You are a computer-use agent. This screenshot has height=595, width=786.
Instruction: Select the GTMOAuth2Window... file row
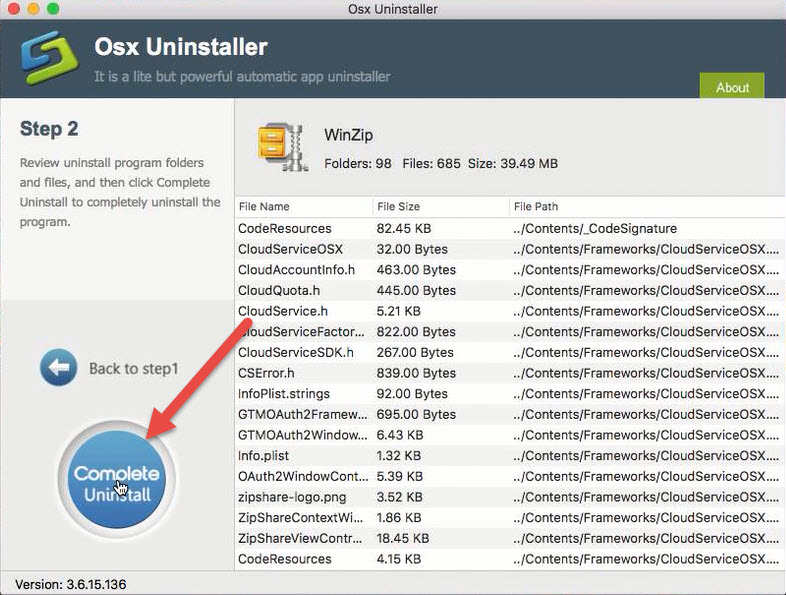pyautogui.click(x=510, y=435)
